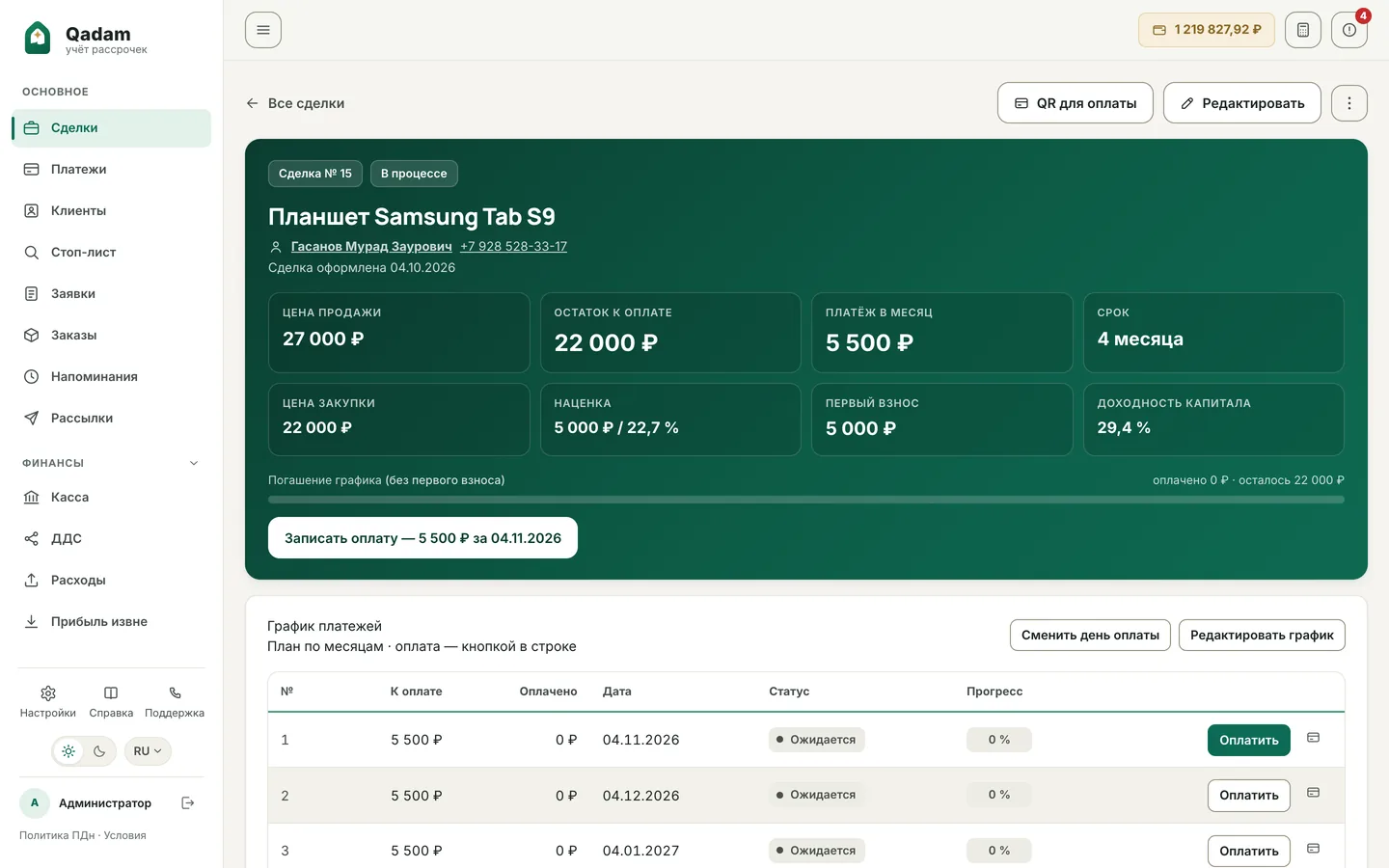Click the balance 1 219 827,92 ₽ chip
This screenshot has height=868, width=1389.
tap(1207, 30)
